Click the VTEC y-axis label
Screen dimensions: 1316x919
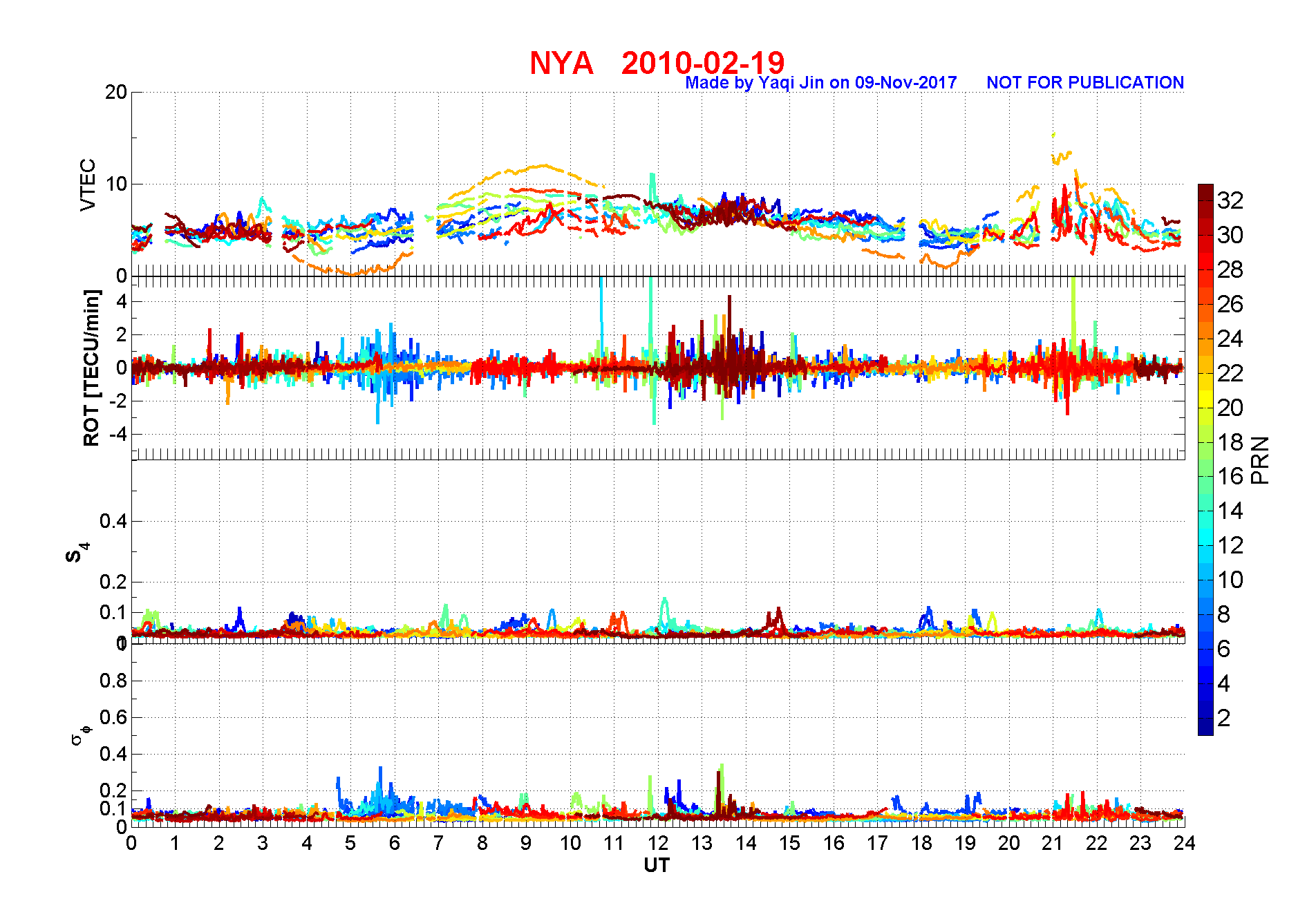point(88,184)
